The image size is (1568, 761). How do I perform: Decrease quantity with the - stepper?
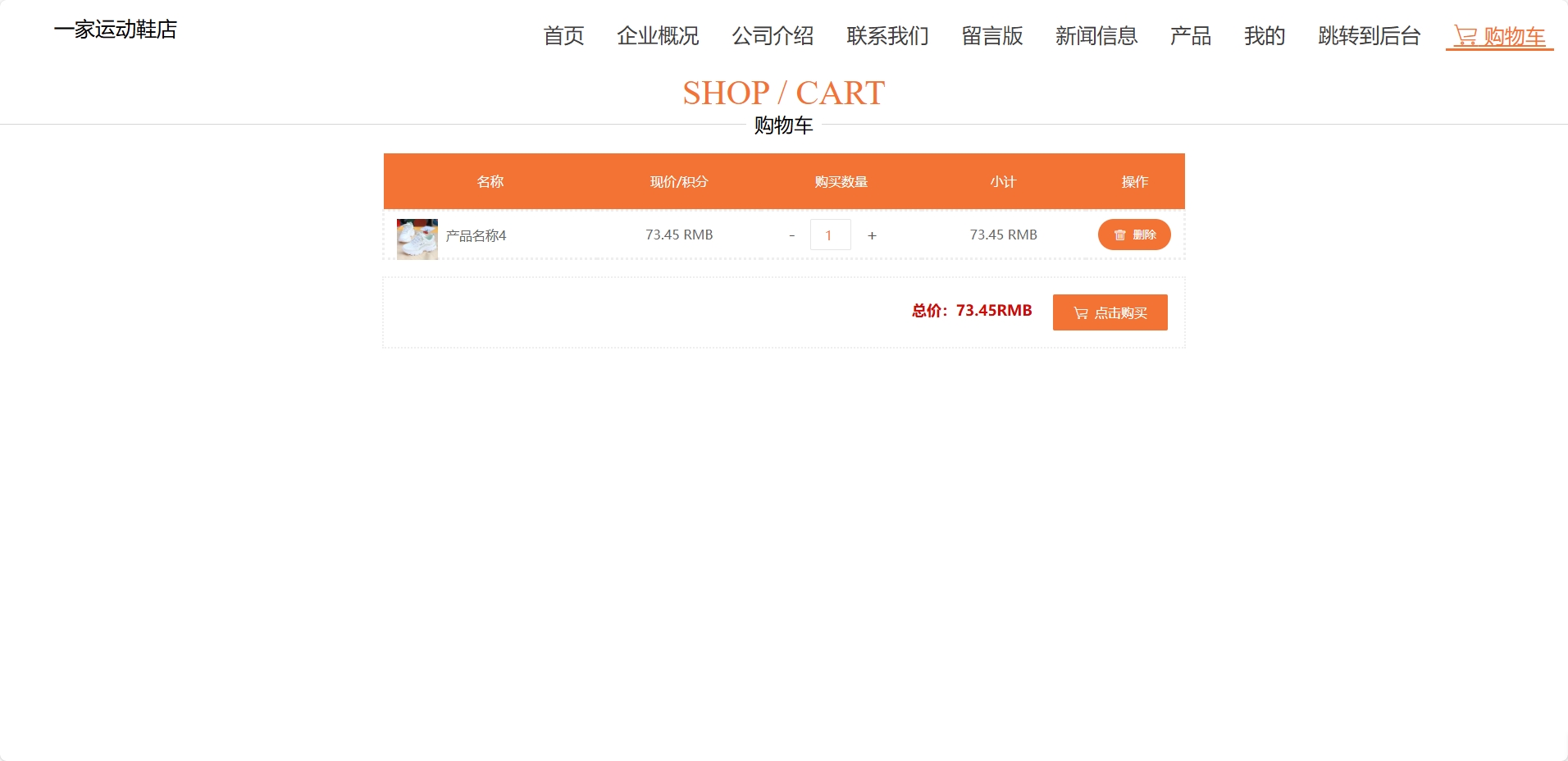point(791,235)
